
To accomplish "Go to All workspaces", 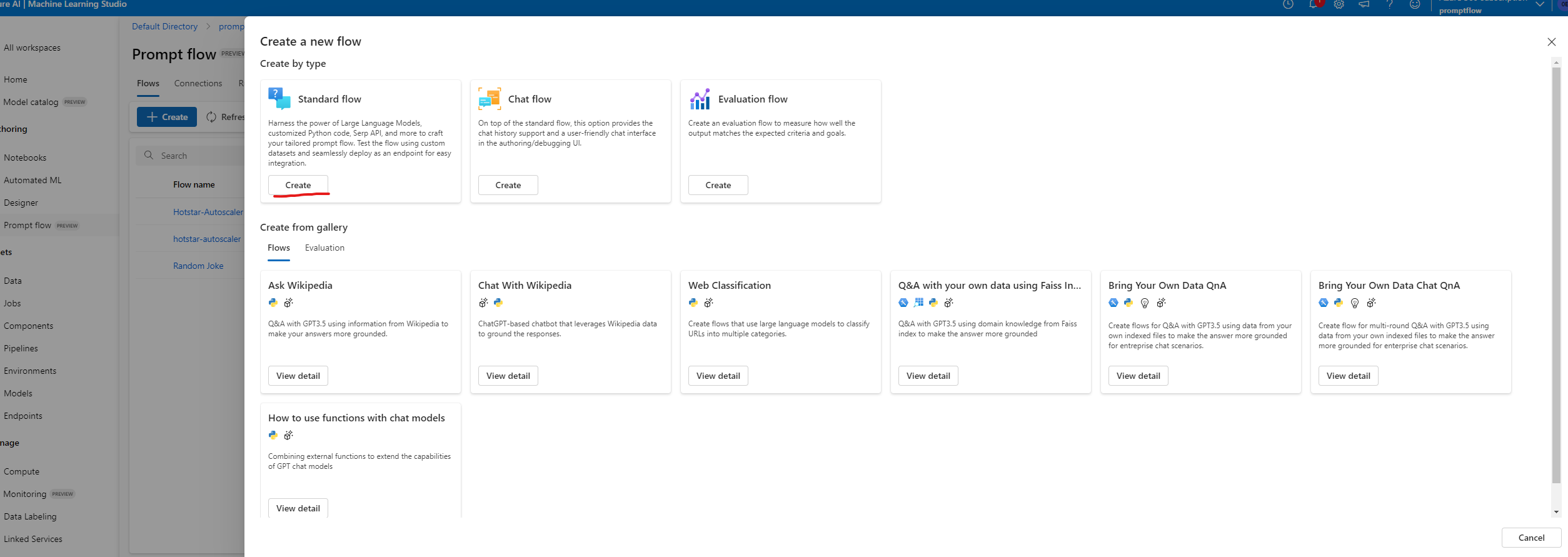I will click(x=32, y=48).
